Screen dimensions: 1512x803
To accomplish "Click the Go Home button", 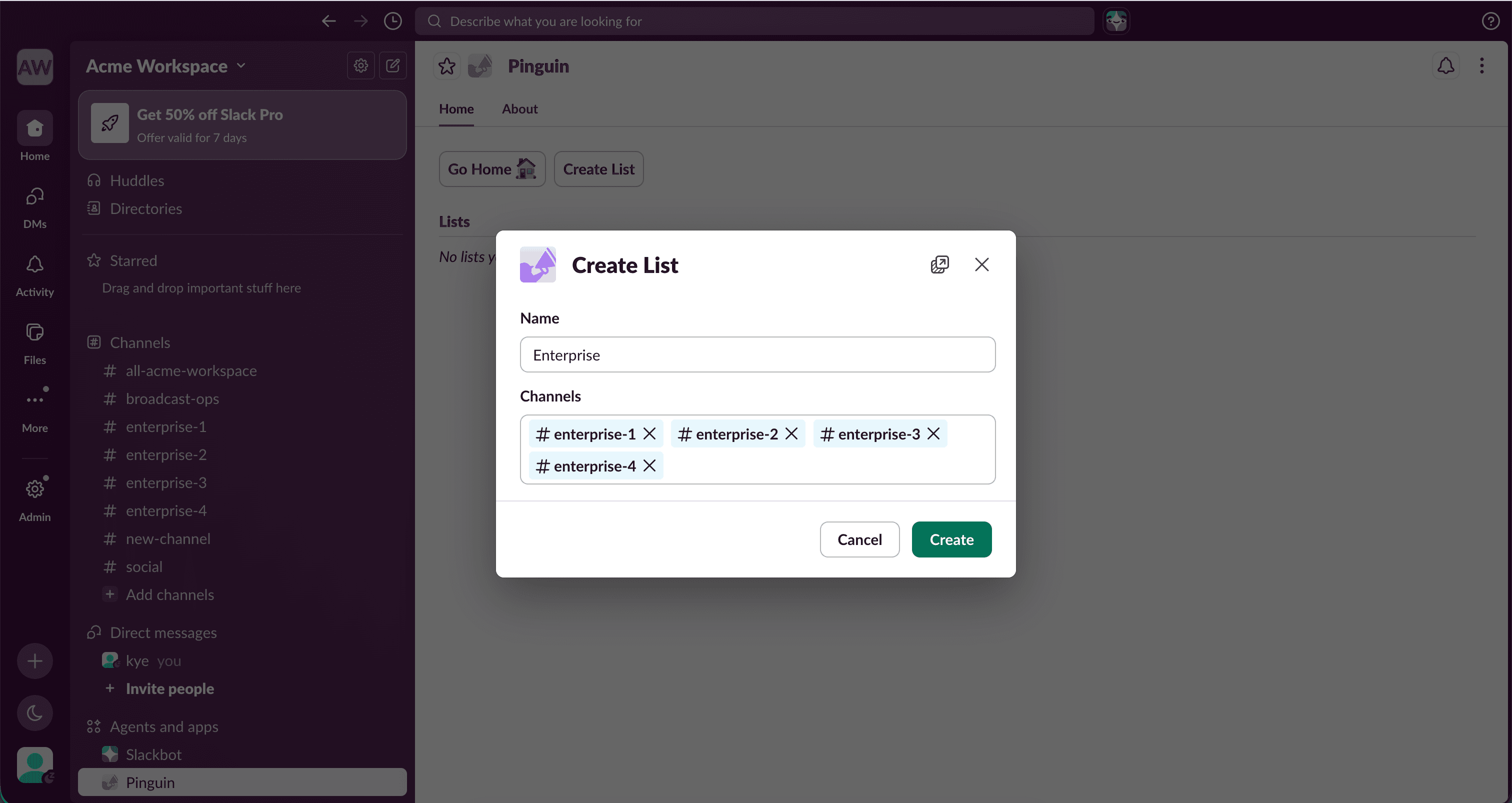I will (492, 169).
